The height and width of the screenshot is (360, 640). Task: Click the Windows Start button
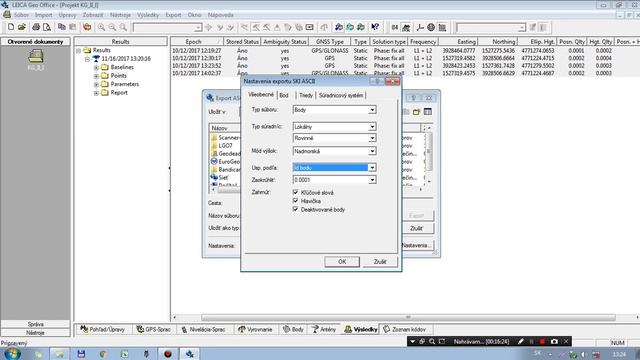pos(11,353)
